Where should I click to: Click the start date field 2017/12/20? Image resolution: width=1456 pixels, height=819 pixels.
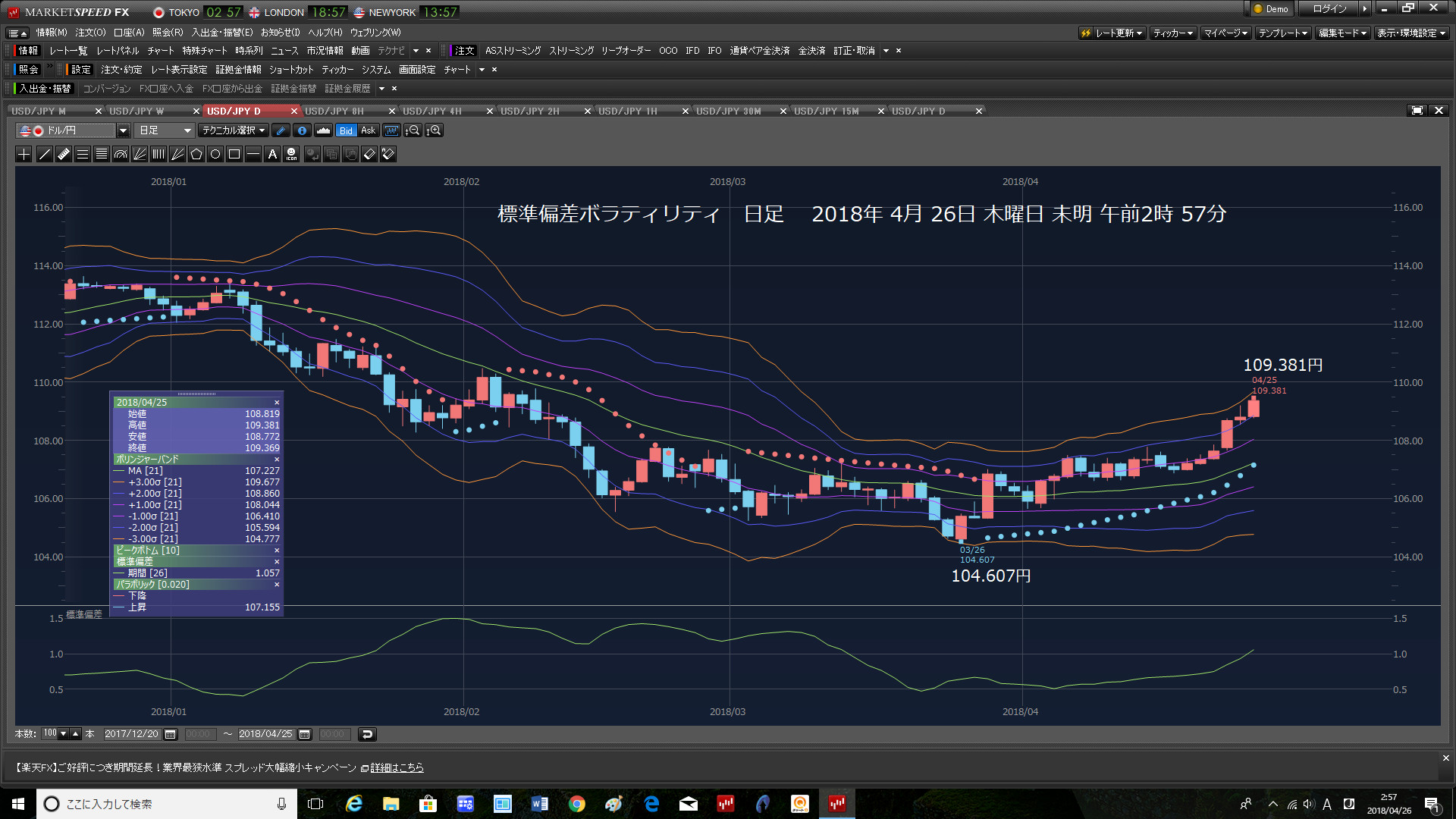132,734
